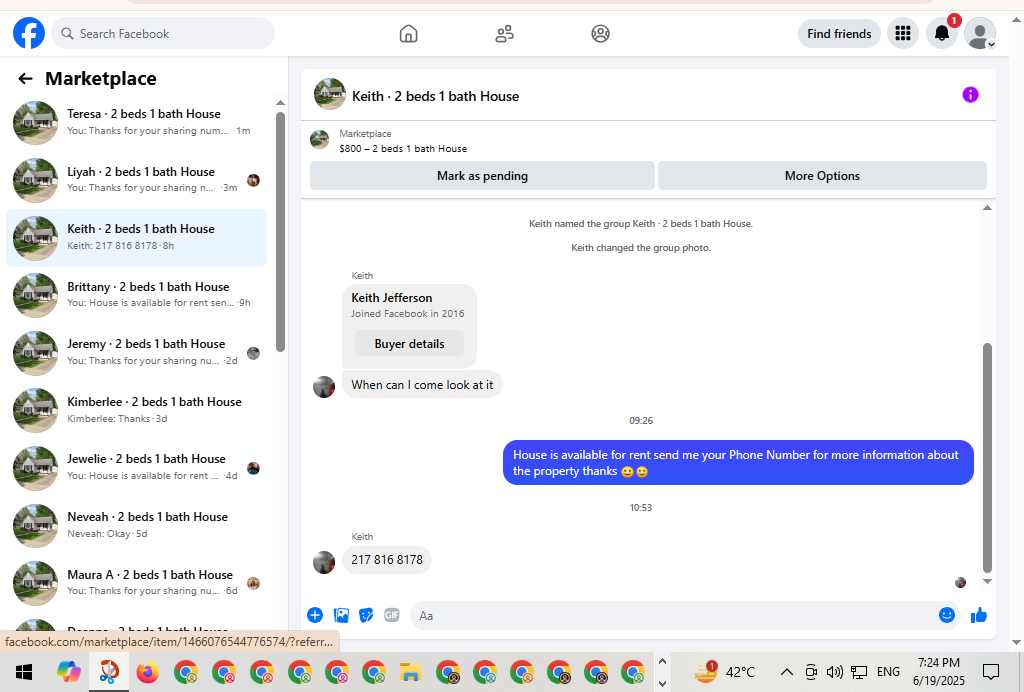Send a thumbs up like
This screenshot has width=1024, height=692.
(x=978, y=615)
